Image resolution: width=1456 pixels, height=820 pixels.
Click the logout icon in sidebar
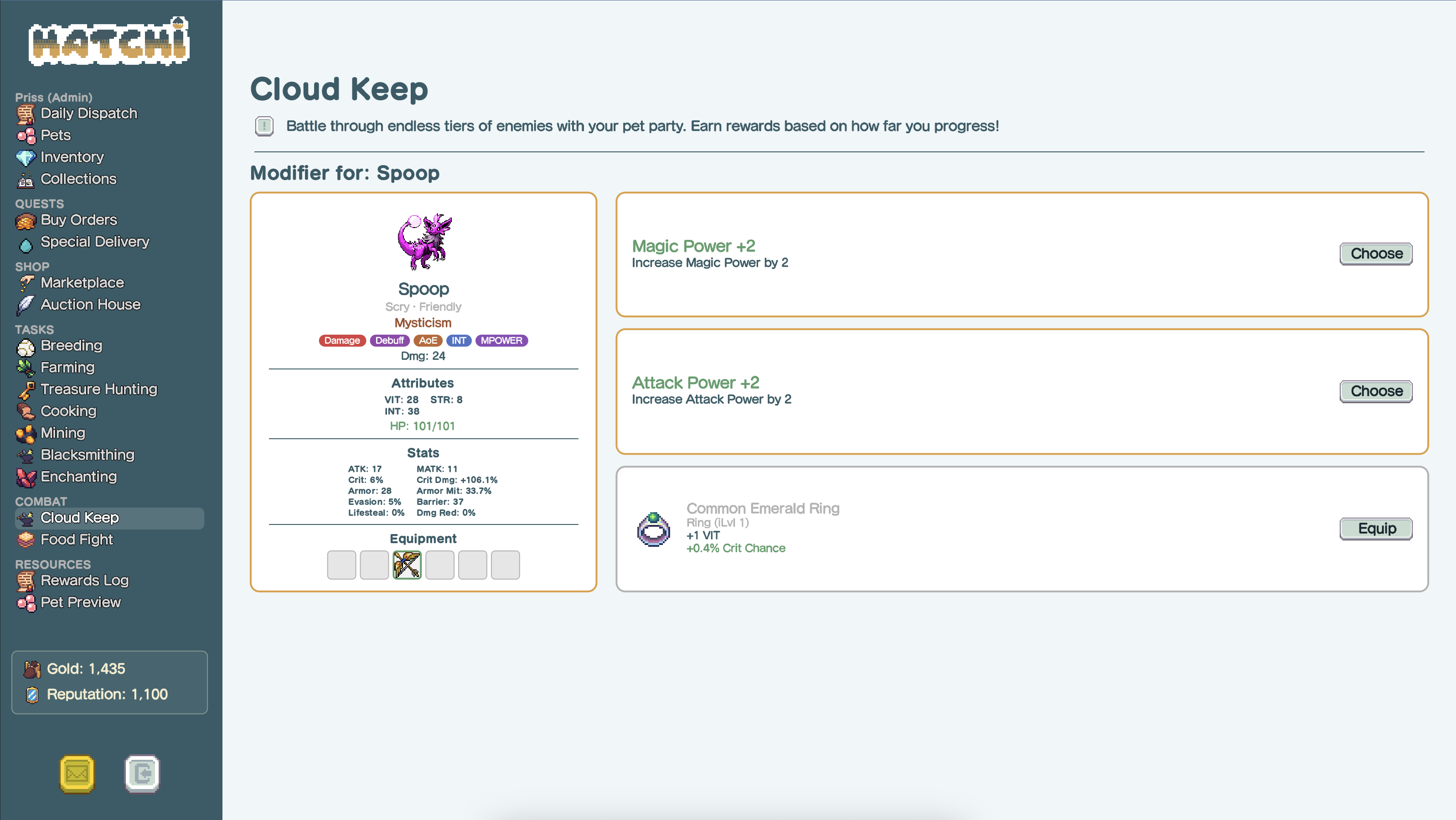142,773
